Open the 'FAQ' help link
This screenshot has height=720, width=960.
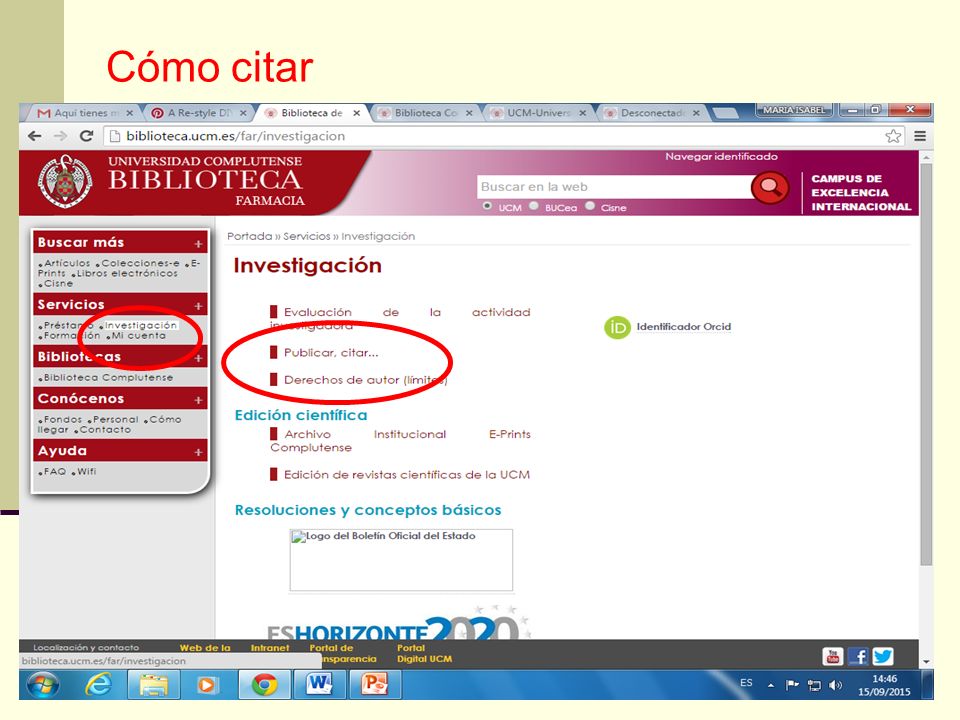(54, 471)
